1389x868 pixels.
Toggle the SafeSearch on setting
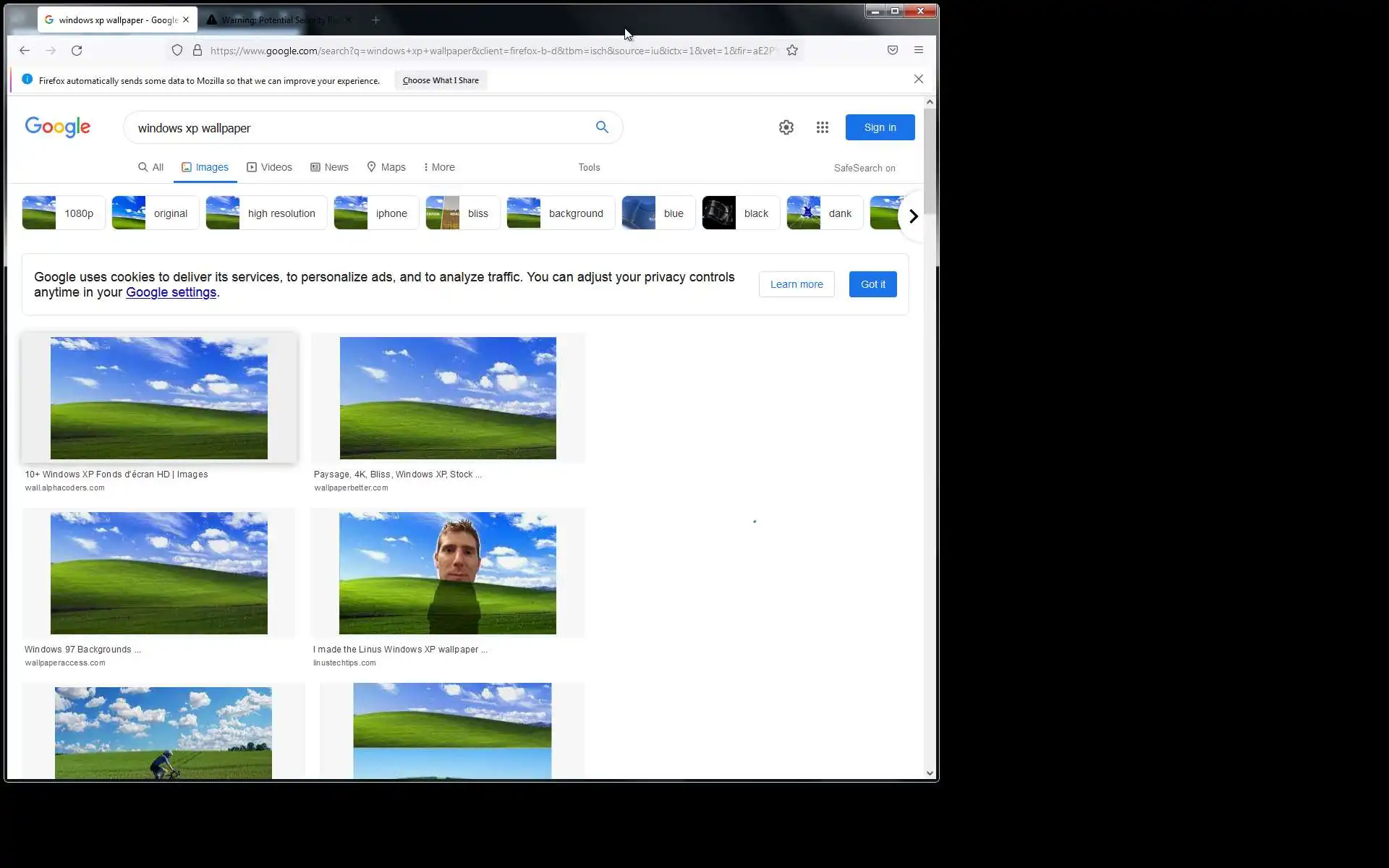(864, 168)
